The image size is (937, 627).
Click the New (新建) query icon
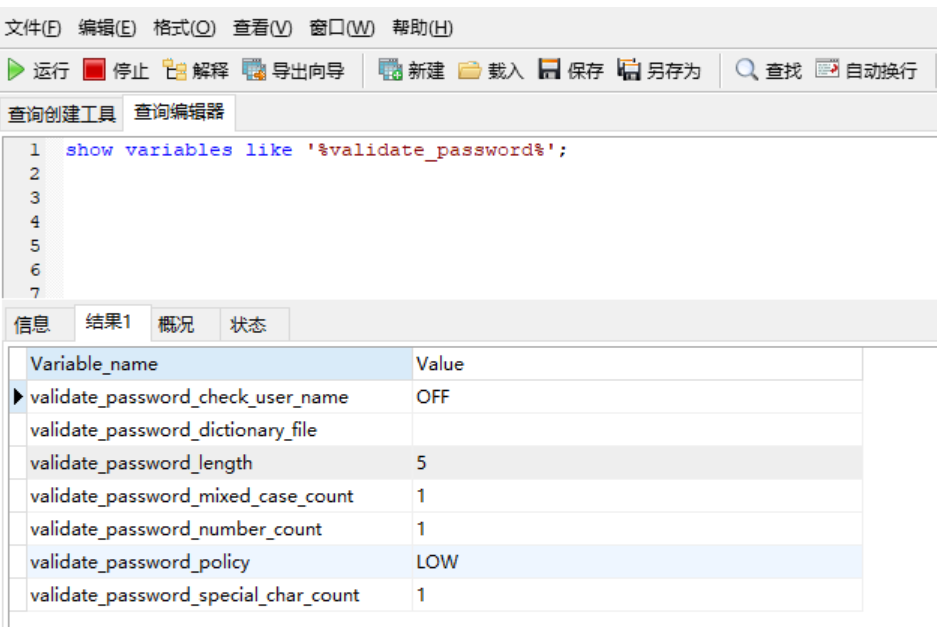point(390,70)
